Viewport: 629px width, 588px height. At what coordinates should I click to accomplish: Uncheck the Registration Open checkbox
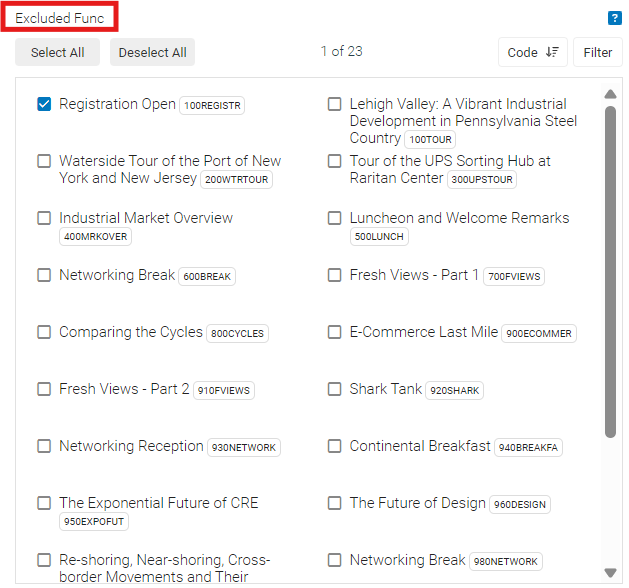click(44, 104)
